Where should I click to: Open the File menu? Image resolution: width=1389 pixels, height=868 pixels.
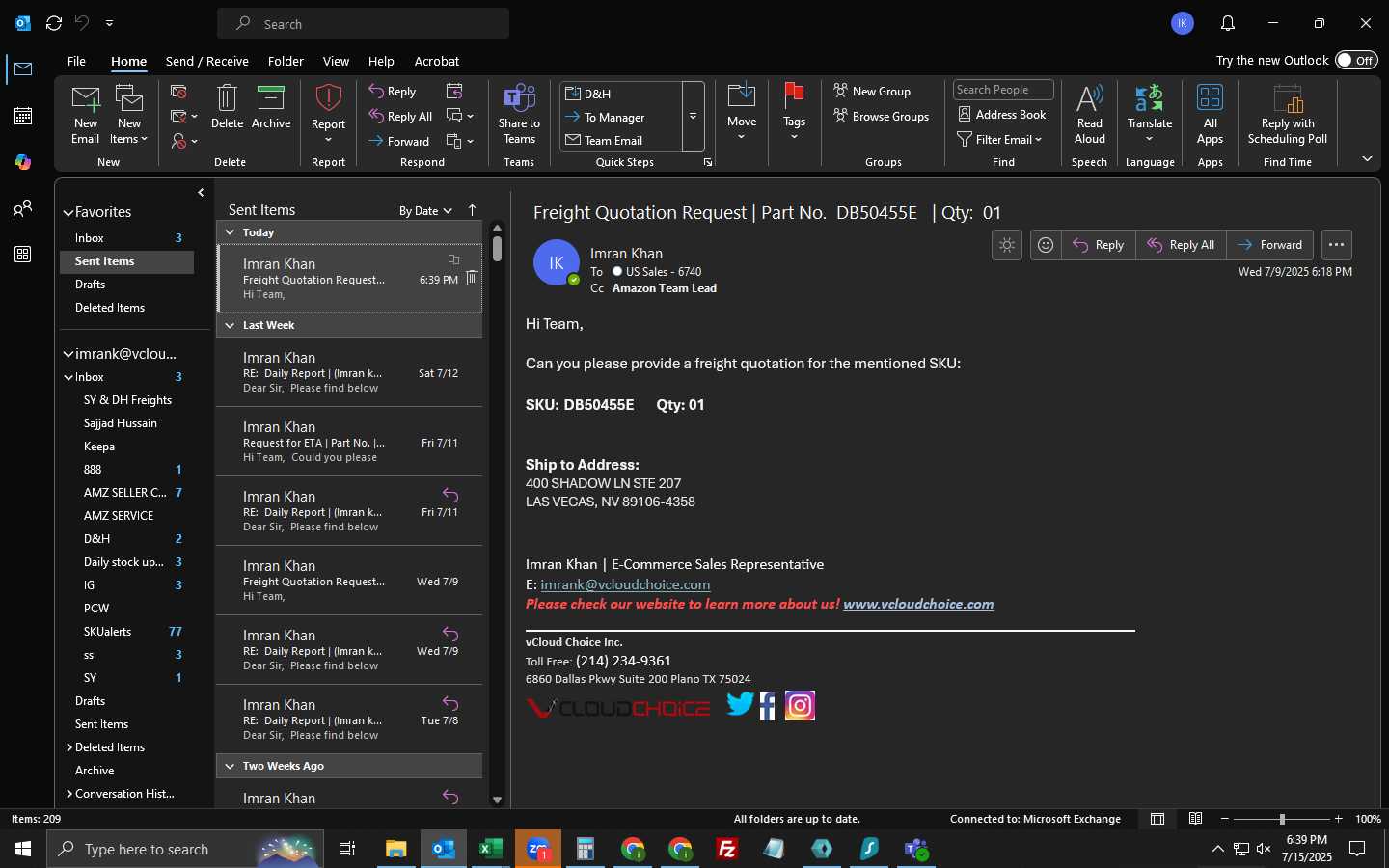pyautogui.click(x=76, y=61)
